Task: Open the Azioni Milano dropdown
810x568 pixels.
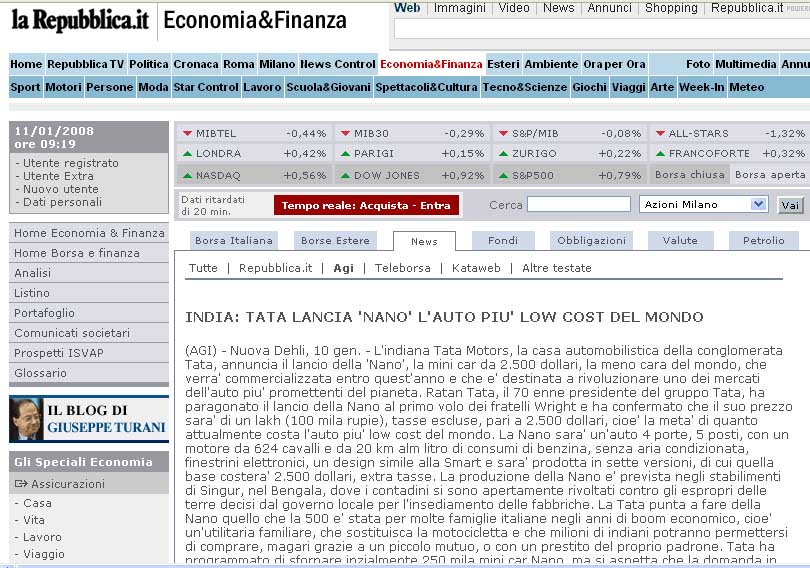Action: 757,204
